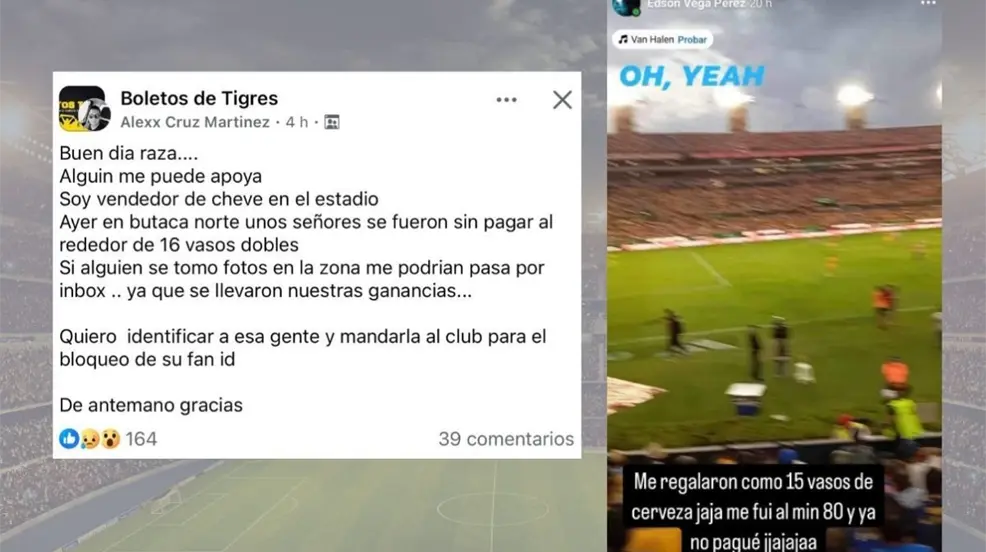Open Edson Vega Perez story profile picture
The image size is (986, 552).
[x=626, y=6]
